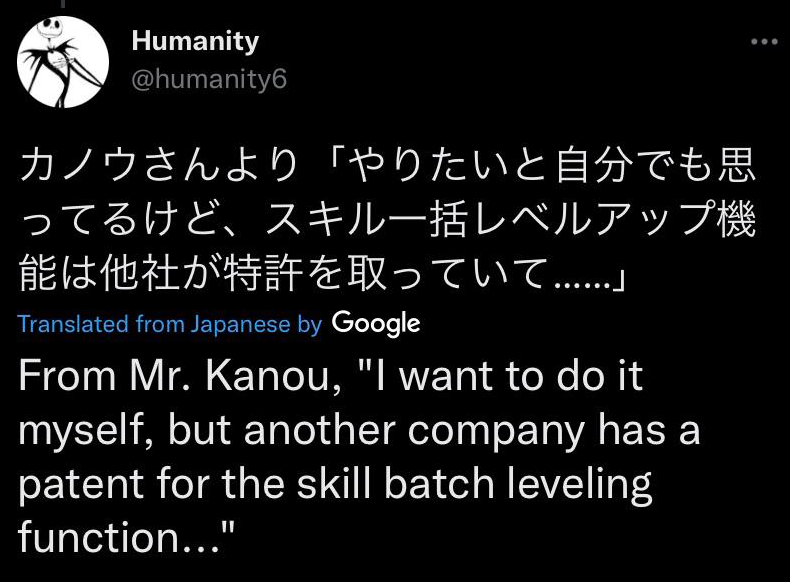Open the three-dot more options menu
The height and width of the screenshot is (582, 790).
point(764,42)
